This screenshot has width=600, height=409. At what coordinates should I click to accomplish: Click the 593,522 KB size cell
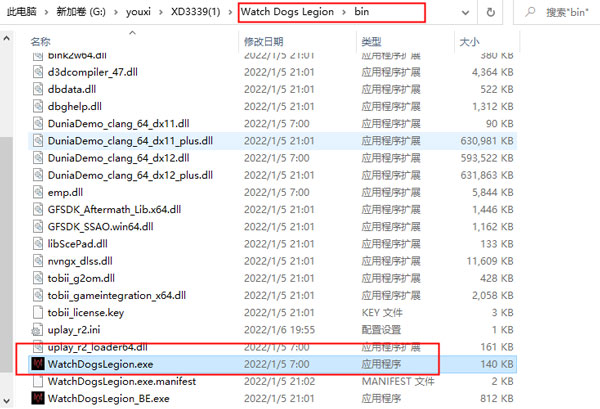pyautogui.click(x=487, y=158)
